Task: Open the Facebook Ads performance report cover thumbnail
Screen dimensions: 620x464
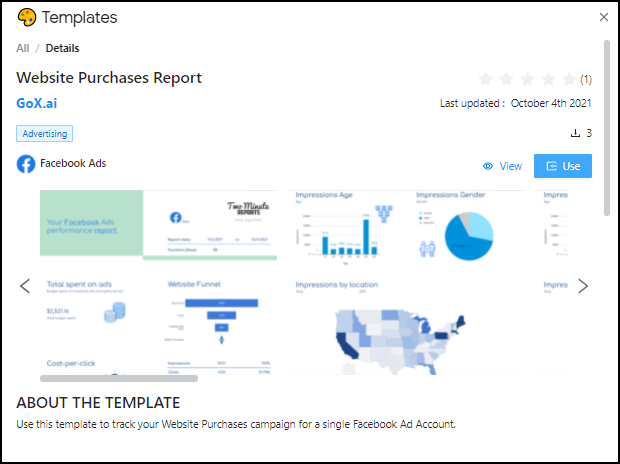Action: [x=159, y=225]
